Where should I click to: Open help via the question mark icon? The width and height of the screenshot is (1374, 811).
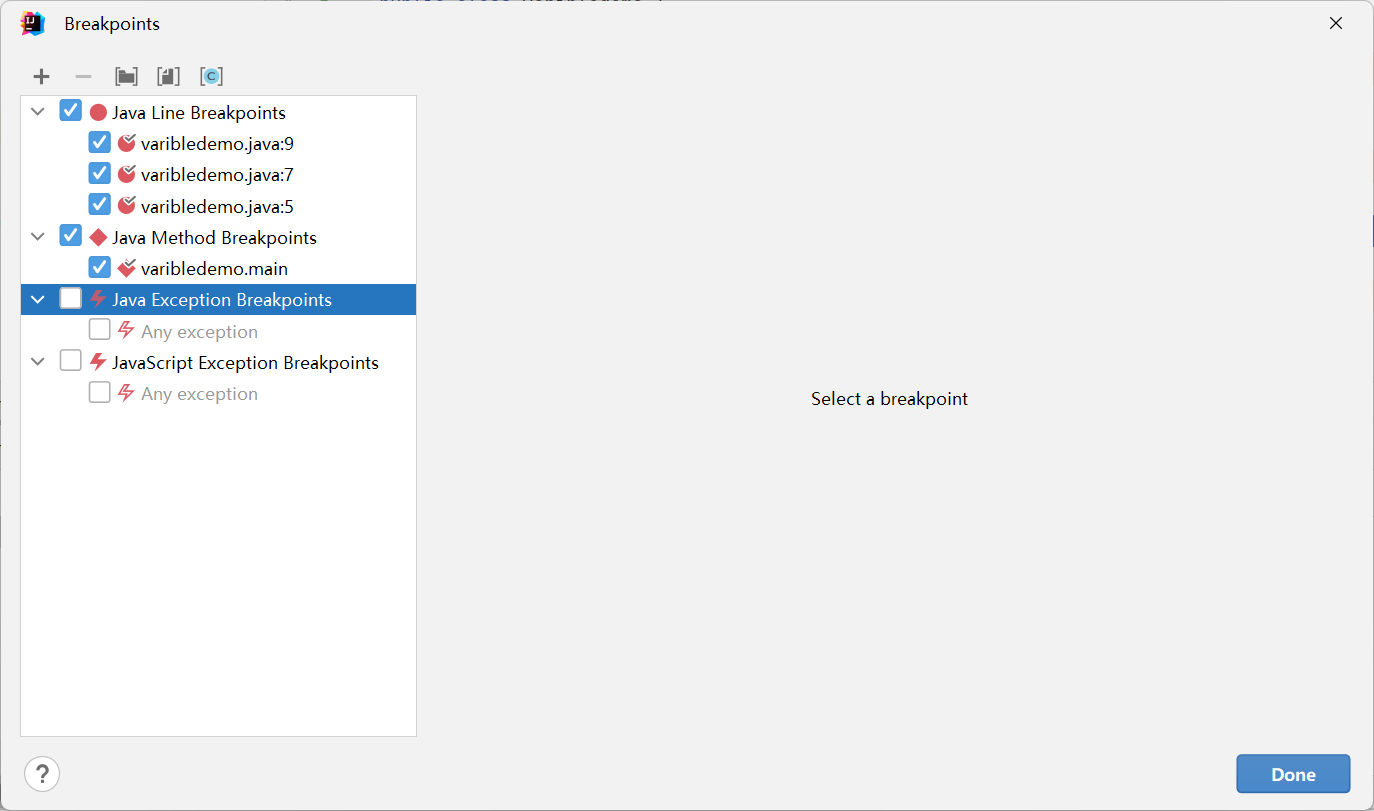[42, 773]
